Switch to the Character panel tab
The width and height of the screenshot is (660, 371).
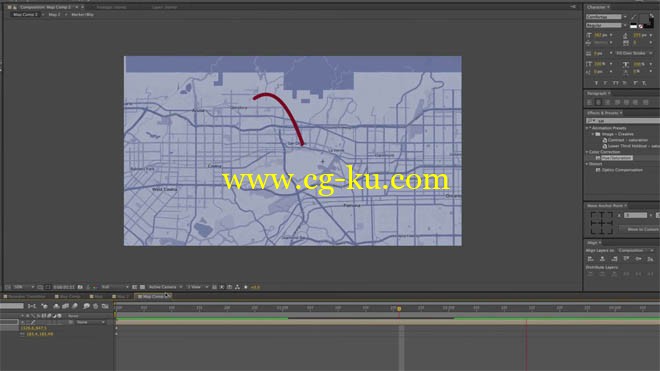(596, 7)
